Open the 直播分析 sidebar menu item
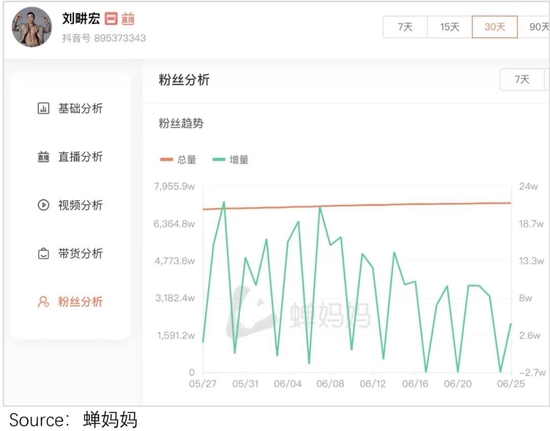 tap(70, 157)
